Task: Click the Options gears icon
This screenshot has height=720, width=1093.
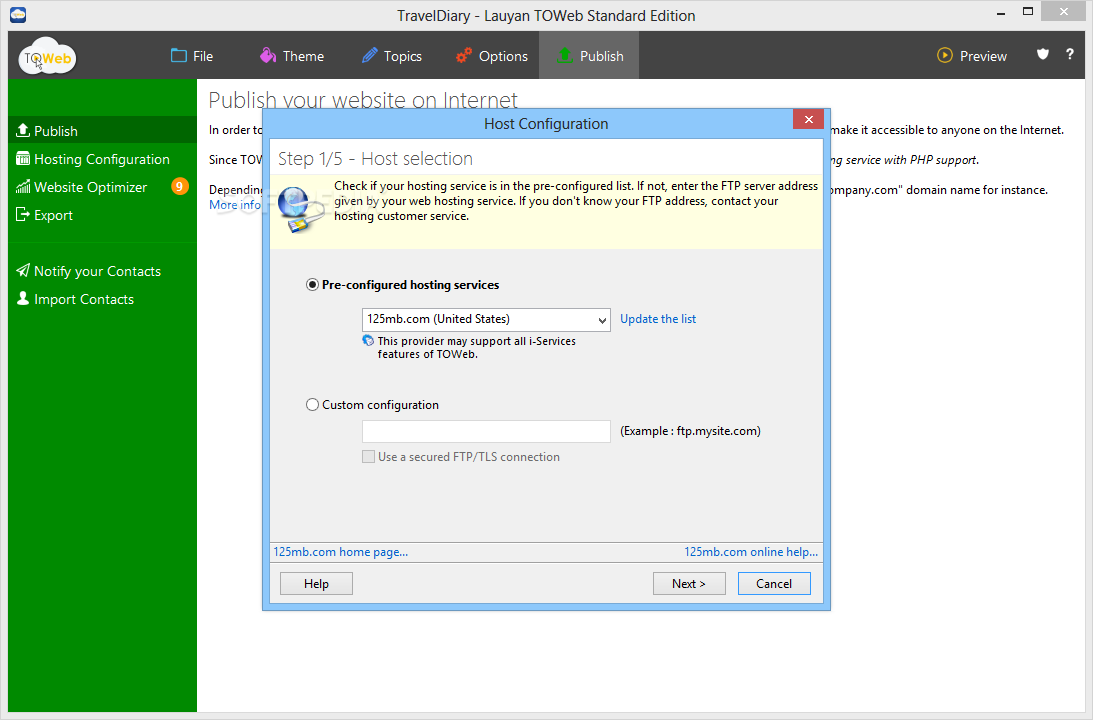Action: point(464,55)
